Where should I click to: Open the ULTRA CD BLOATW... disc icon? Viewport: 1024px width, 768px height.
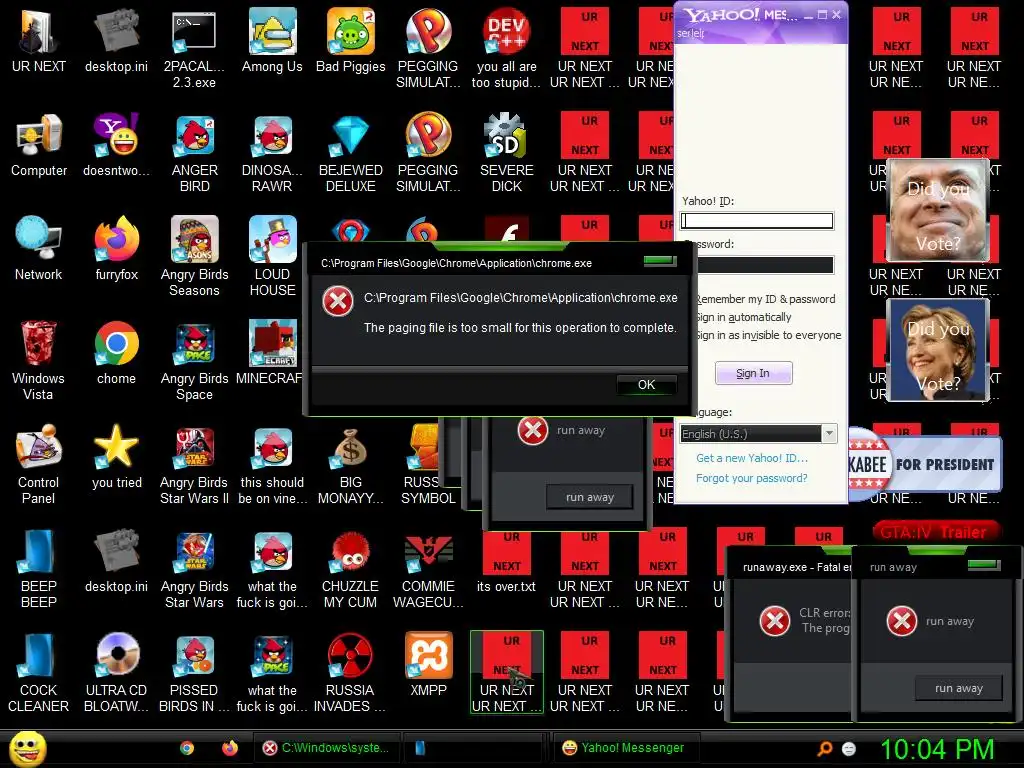(x=116, y=672)
